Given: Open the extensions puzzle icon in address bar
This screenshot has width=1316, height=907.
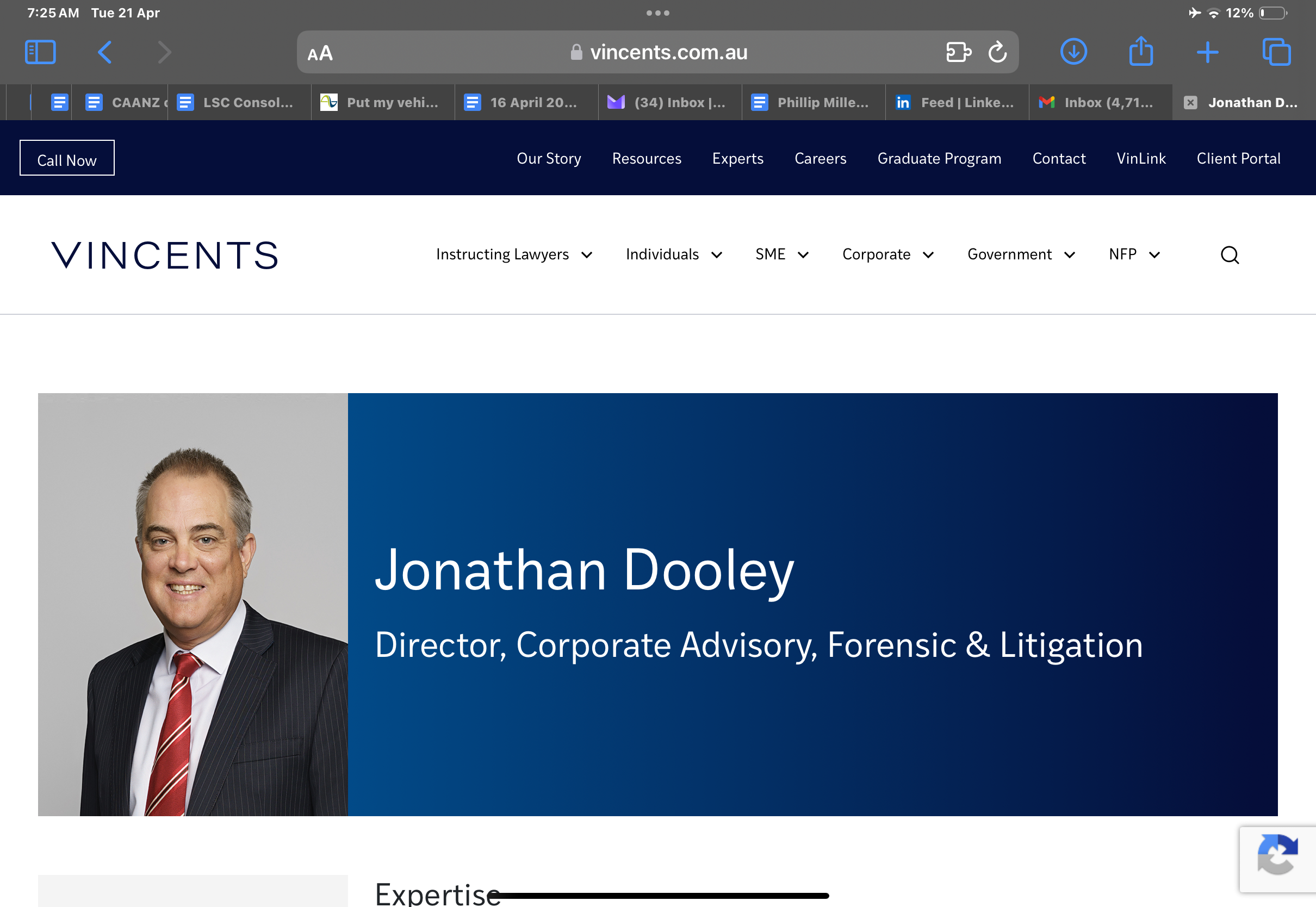Looking at the screenshot, I should (958, 52).
